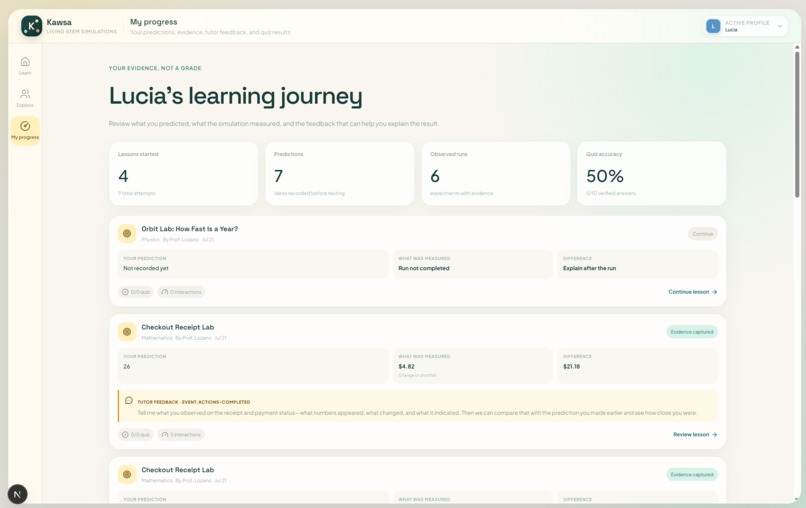Screen dimensions: 806x508
Task: Click the 'Orbit Lab: How Fast Is a Year?' title
Action: coord(190,229)
